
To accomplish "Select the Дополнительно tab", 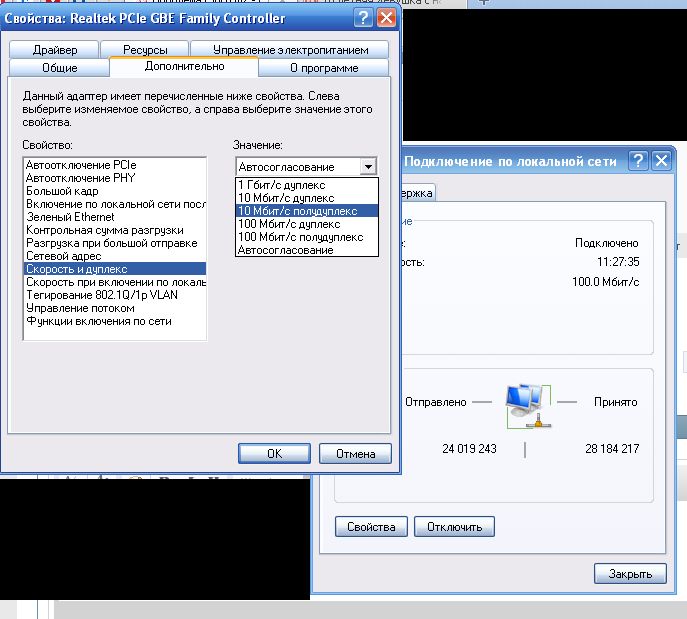I will coord(184,67).
